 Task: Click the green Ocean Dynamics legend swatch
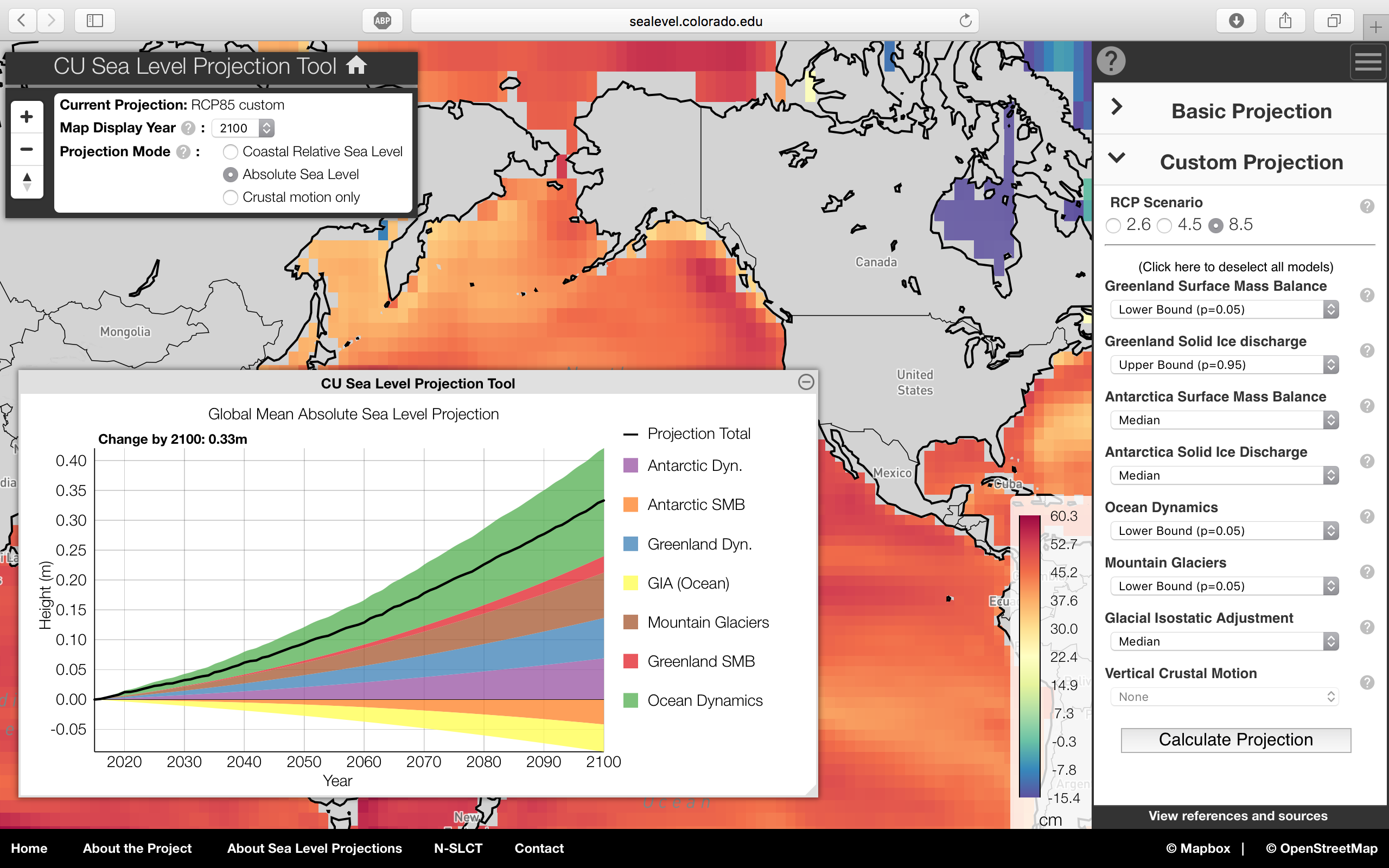(631, 700)
